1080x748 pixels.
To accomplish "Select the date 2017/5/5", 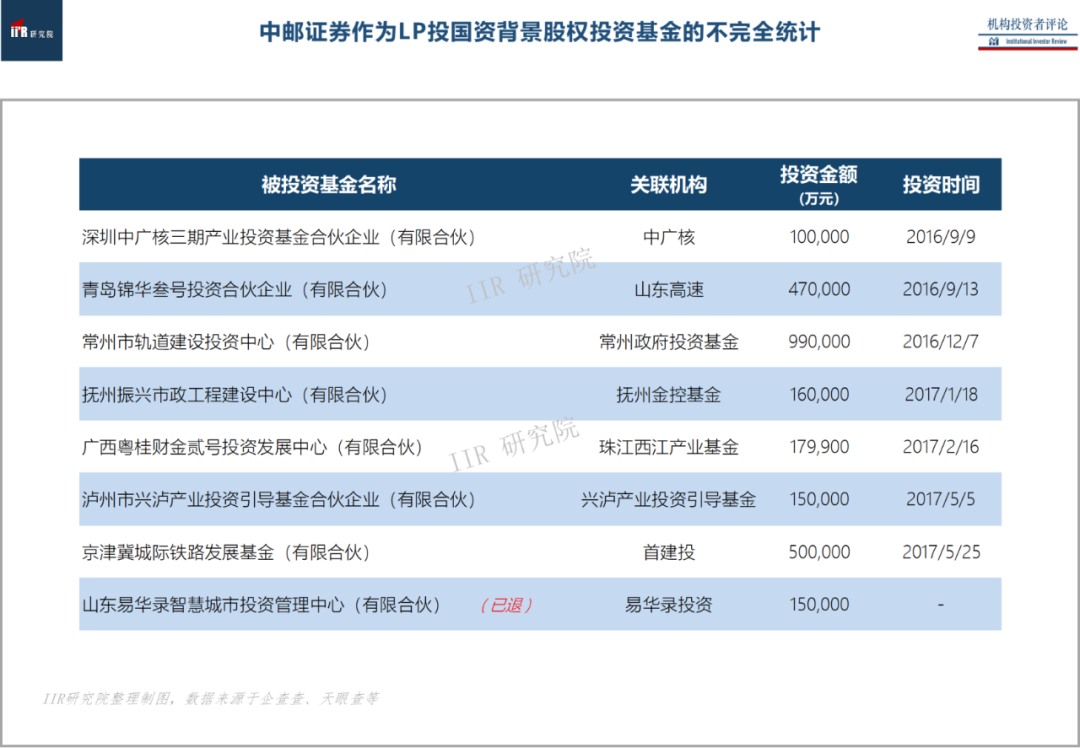I will [x=941, y=499].
